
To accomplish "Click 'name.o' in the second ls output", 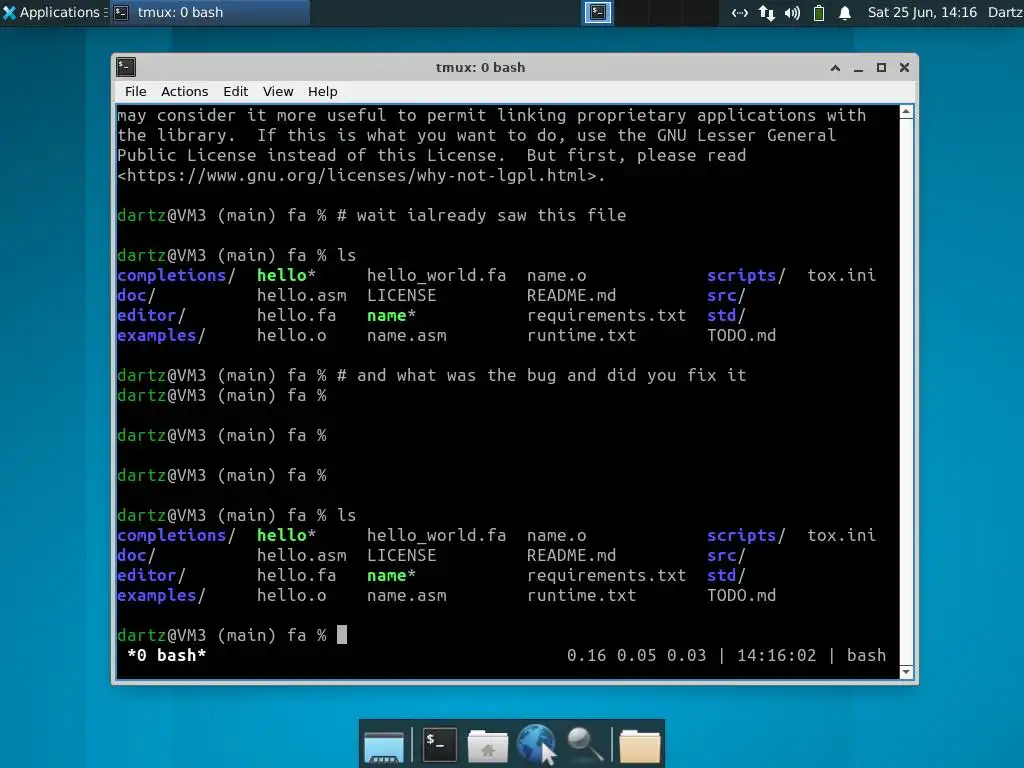I will (556, 536).
